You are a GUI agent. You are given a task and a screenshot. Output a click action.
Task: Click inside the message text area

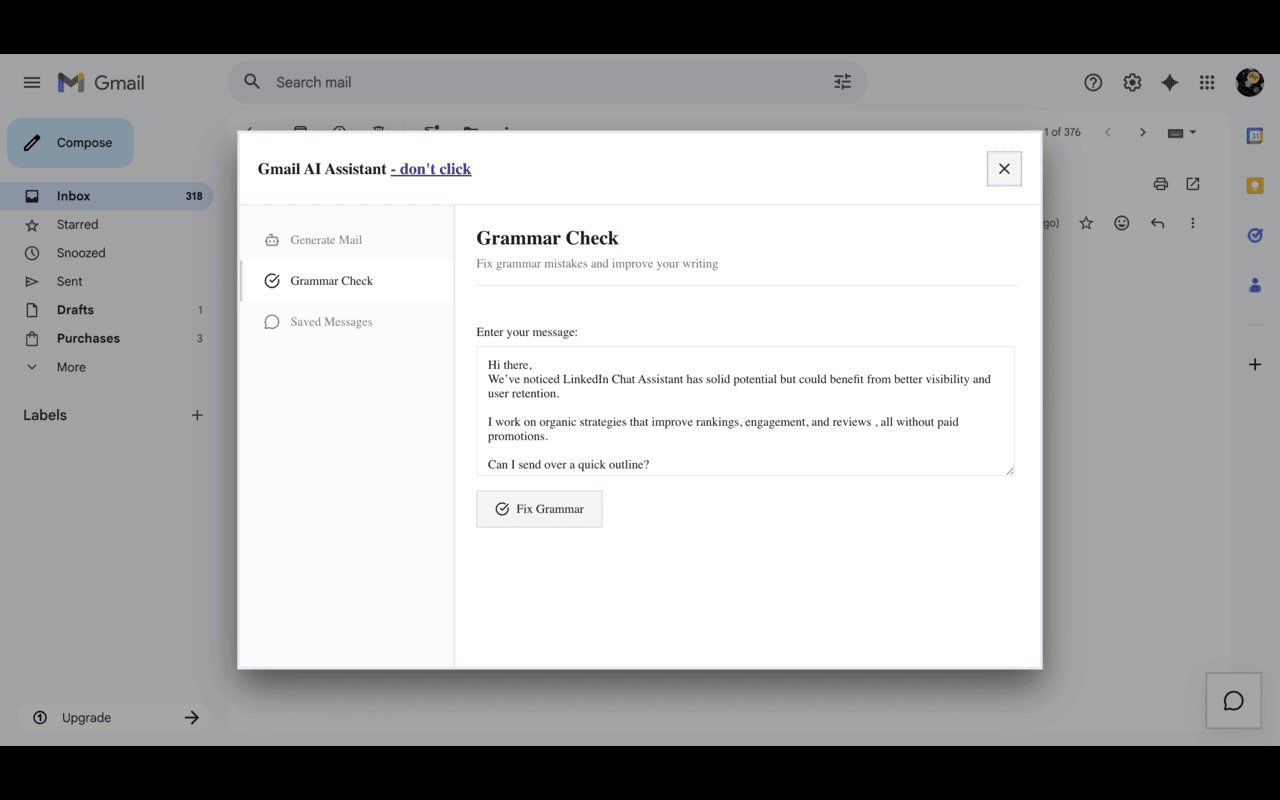click(746, 411)
